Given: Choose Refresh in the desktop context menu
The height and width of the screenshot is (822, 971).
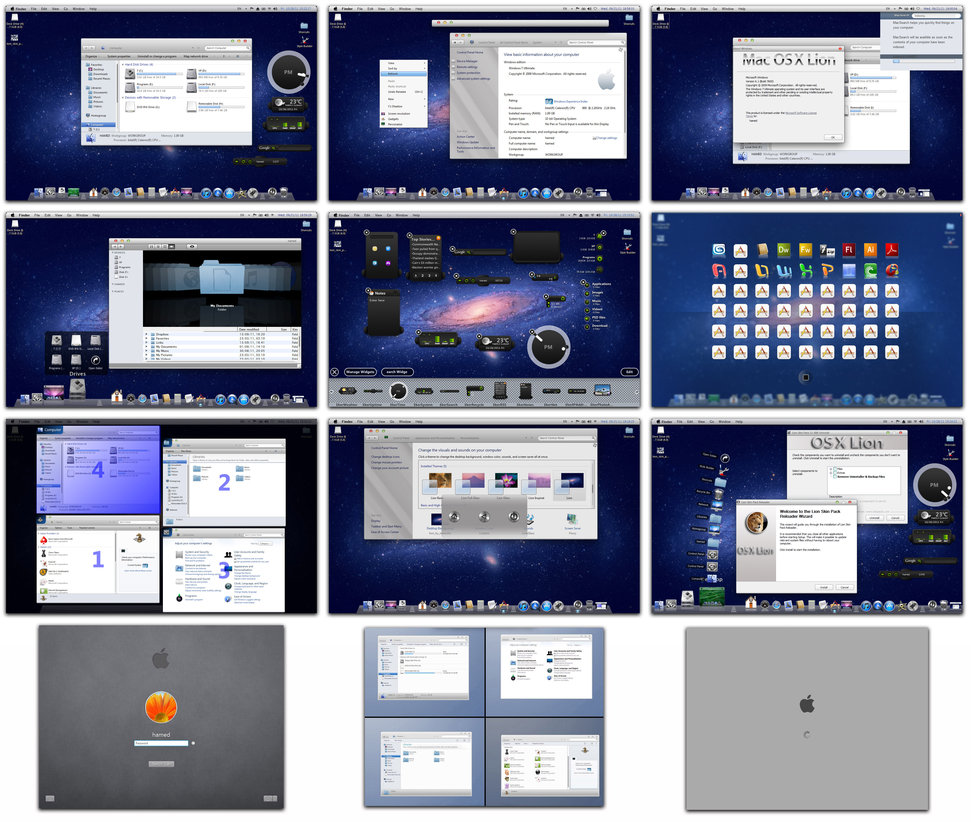Looking at the screenshot, I should (x=403, y=74).
